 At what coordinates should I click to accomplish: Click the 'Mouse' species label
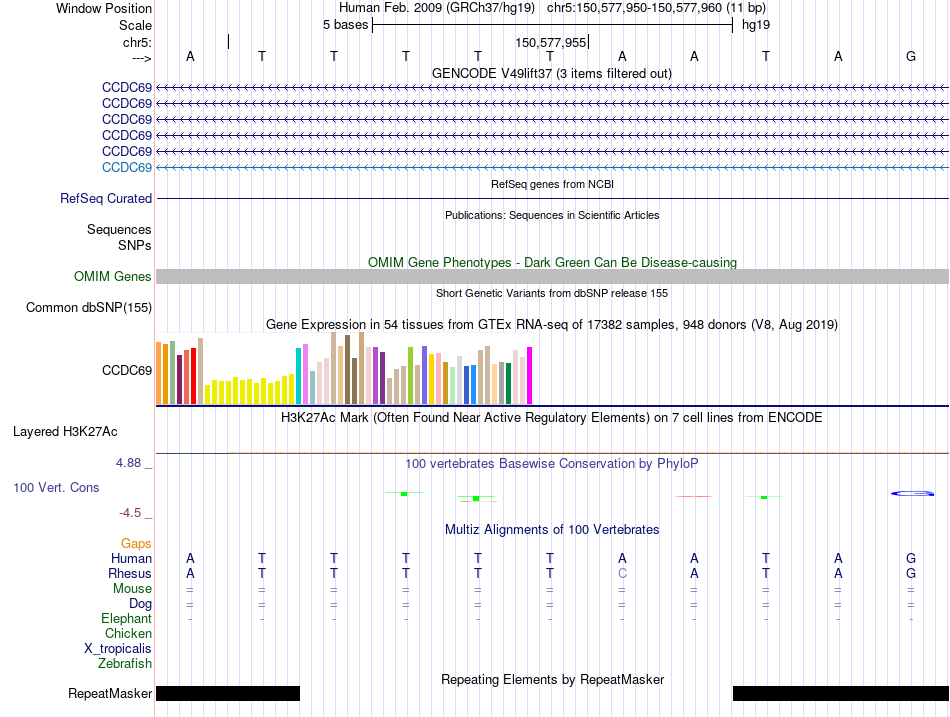coord(132,589)
